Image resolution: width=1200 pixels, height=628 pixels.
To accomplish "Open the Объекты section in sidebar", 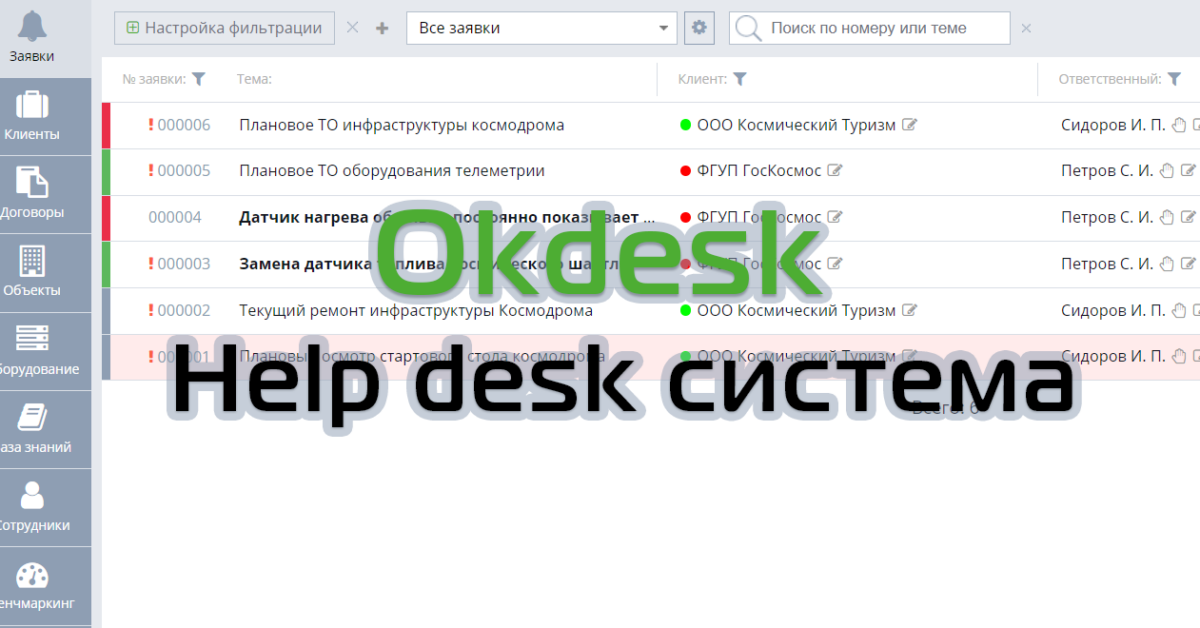I will tap(31, 264).
